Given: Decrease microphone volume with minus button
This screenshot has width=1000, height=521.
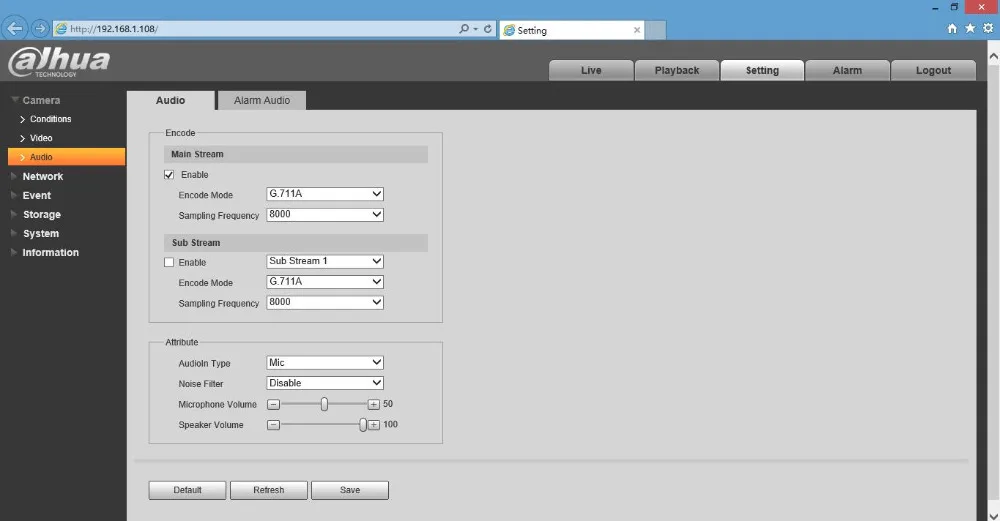Looking at the screenshot, I should [273, 404].
